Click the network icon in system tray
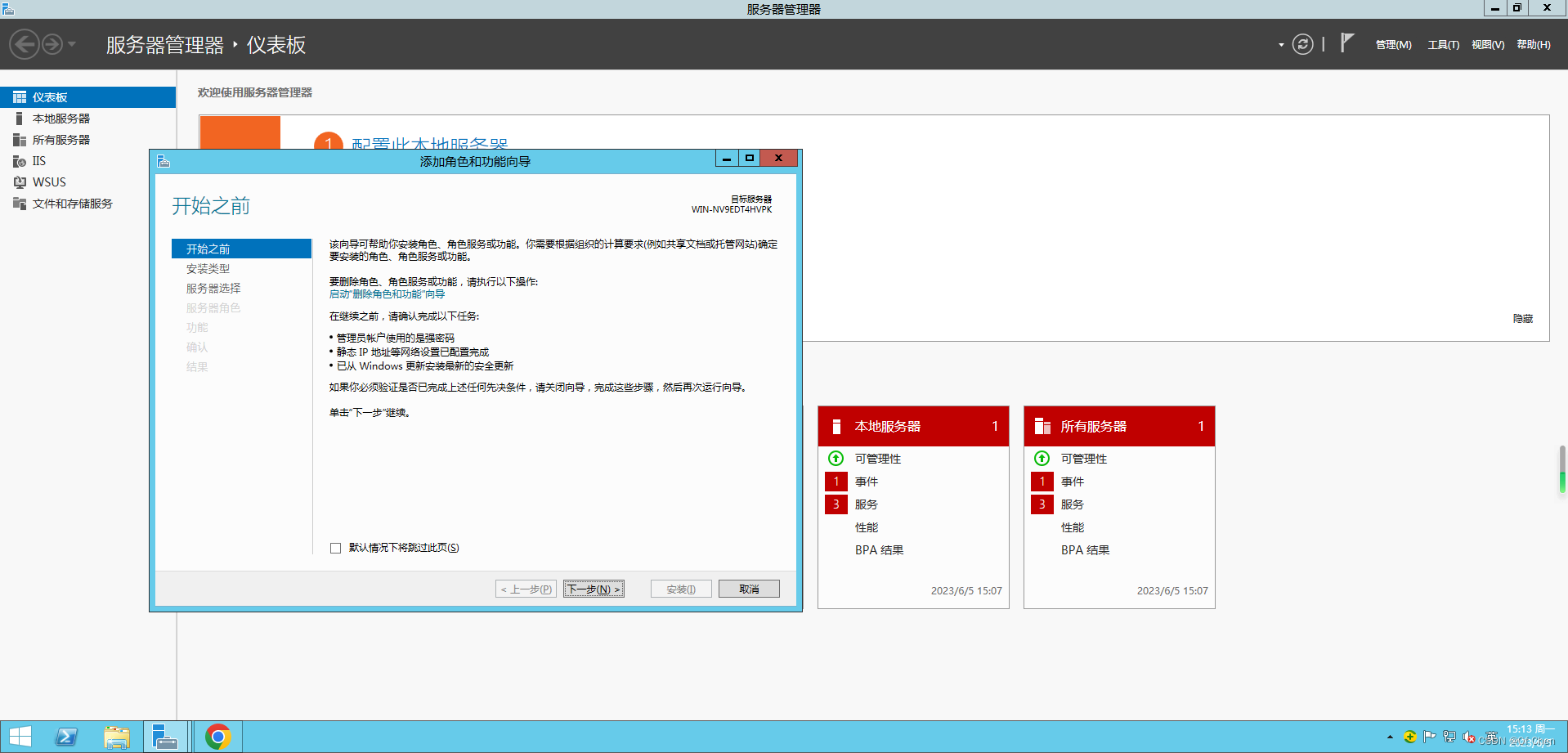Viewport: 1568px width, 753px height. (x=1449, y=737)
